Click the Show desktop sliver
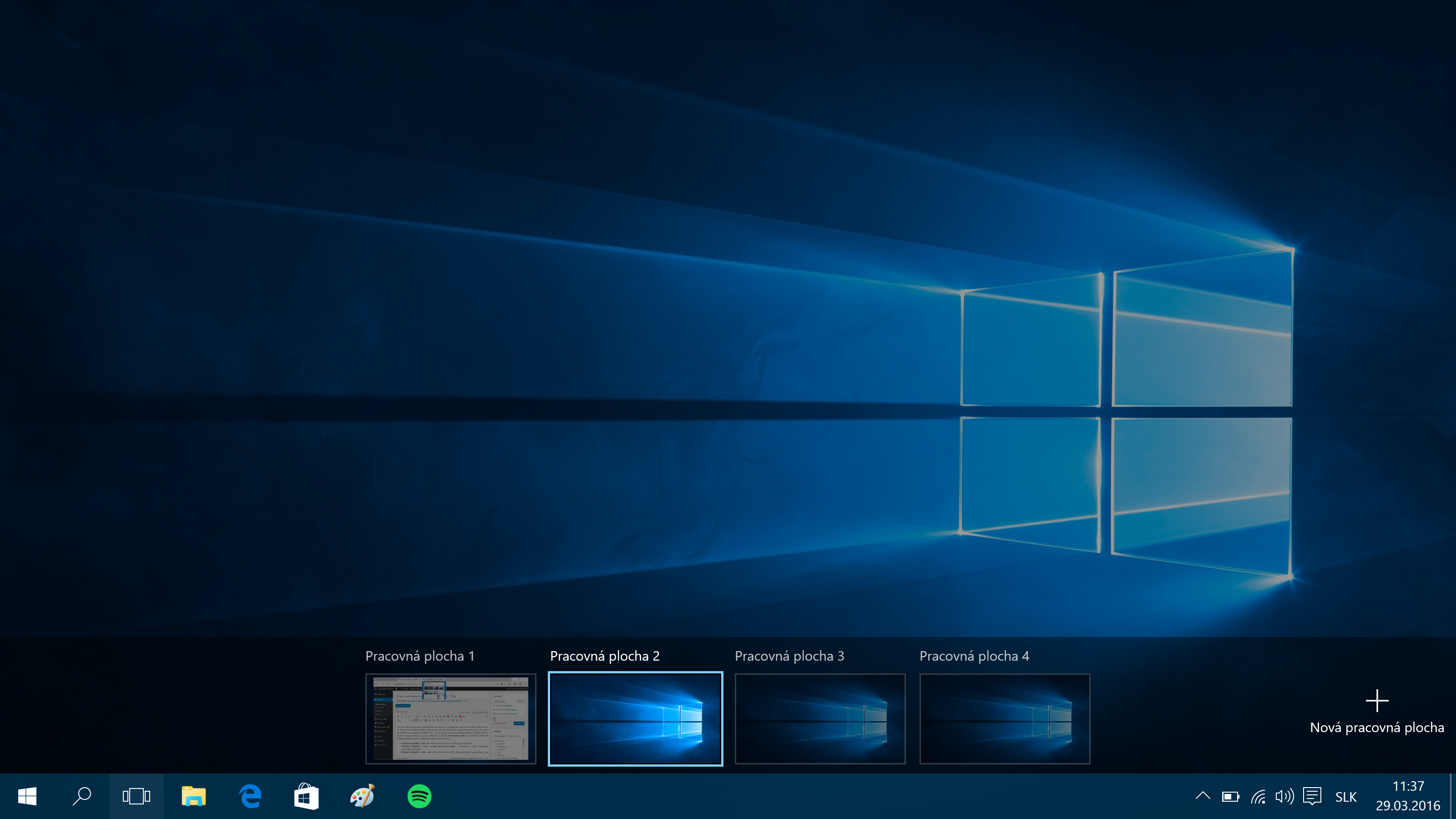This screenshot has height=819, width=1456. (1453, 796)
